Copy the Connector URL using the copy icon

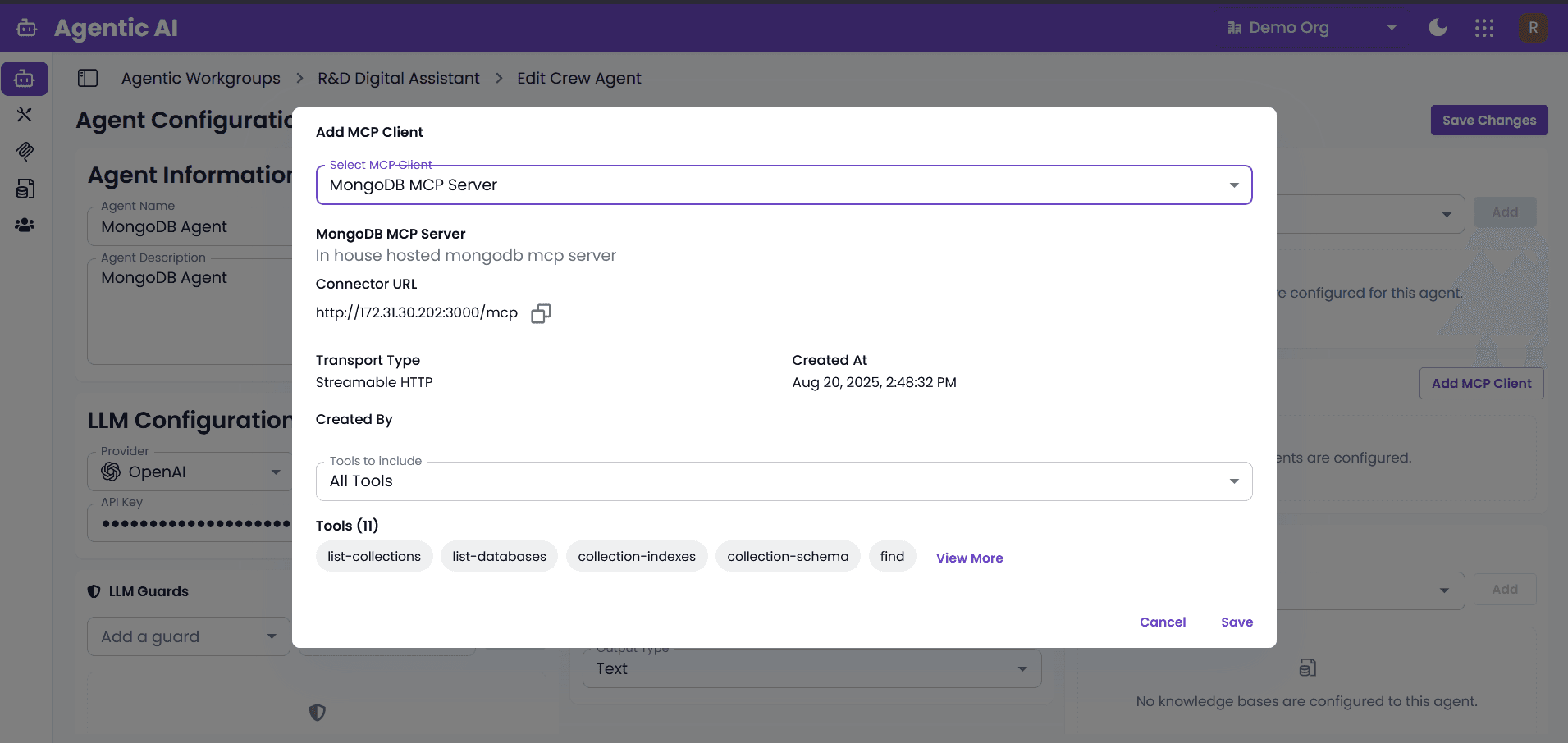[x=541, y=313]
